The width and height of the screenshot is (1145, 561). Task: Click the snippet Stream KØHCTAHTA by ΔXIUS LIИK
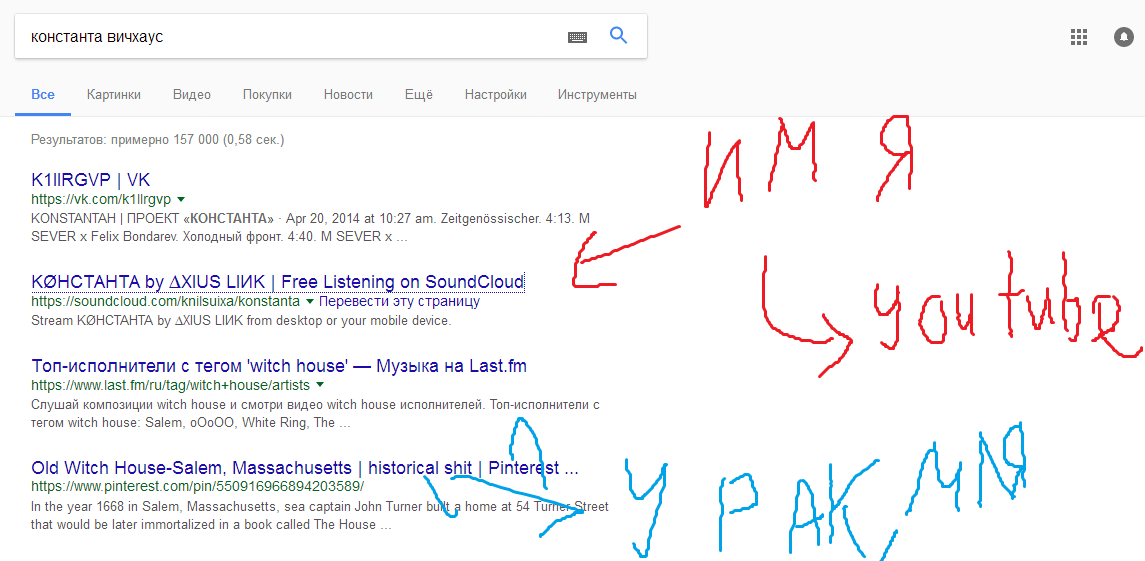242,320
